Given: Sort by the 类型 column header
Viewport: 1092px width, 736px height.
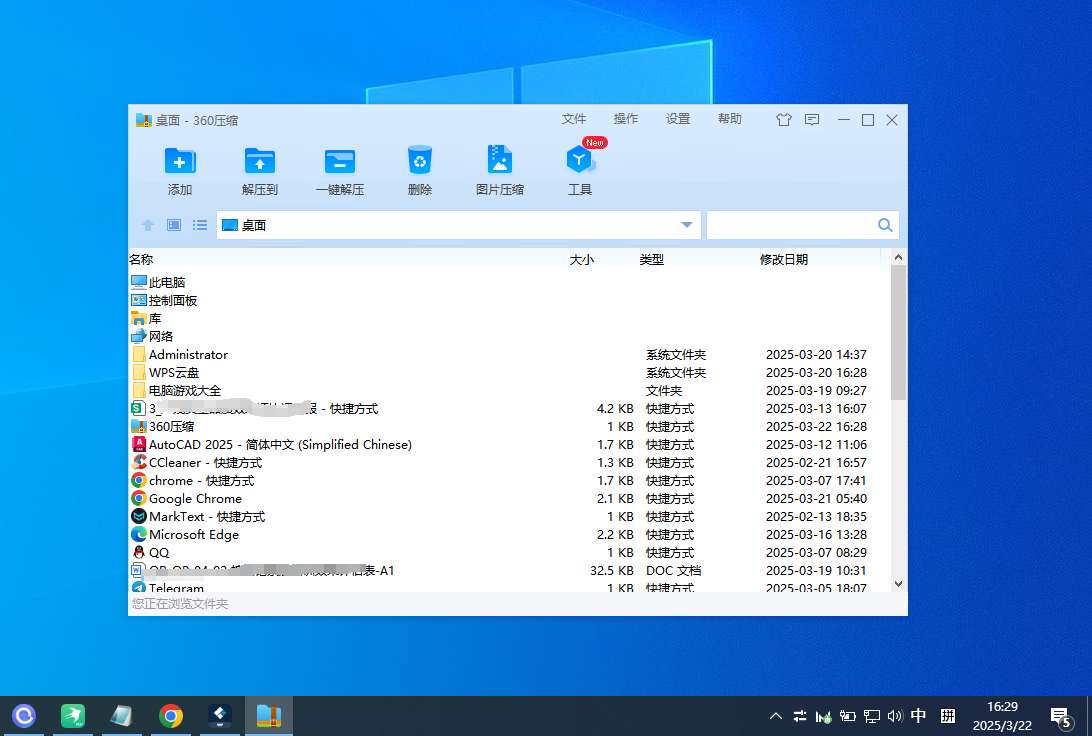Looking at the screenshot, I should [x=651, y=260].
